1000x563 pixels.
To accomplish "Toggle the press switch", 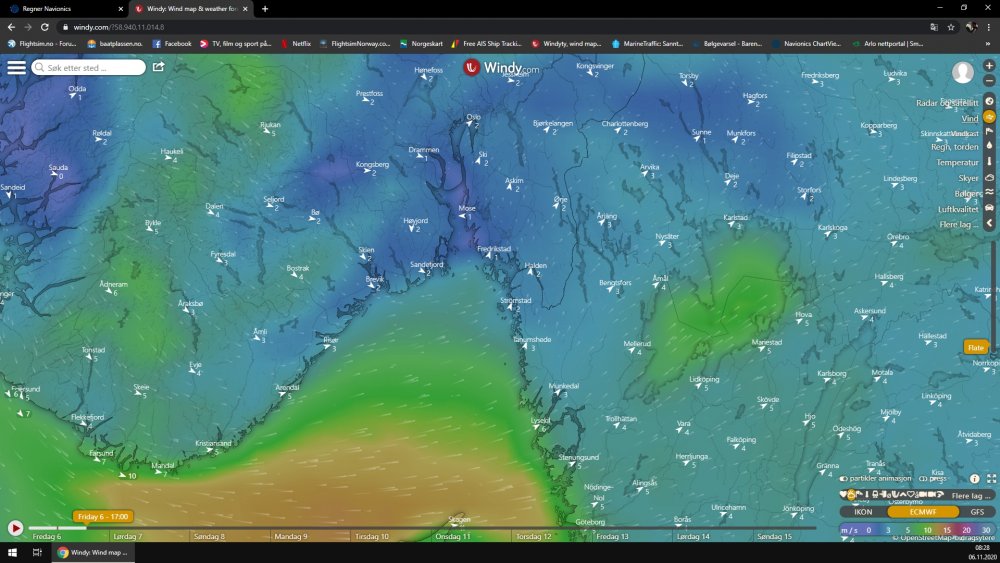I will click(923, 478).
